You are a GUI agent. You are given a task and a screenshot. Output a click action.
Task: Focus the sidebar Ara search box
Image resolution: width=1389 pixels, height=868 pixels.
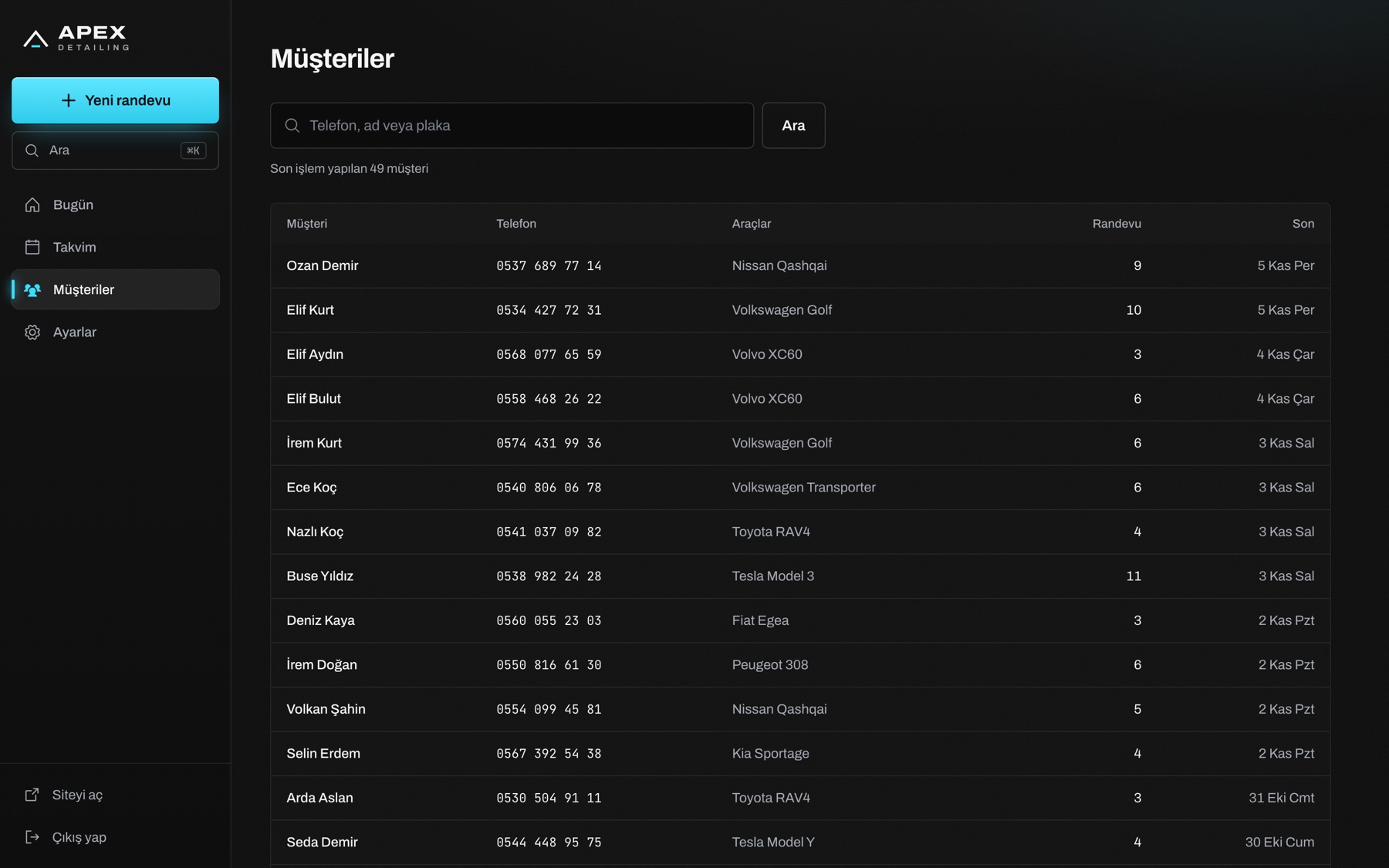(115, 150)
